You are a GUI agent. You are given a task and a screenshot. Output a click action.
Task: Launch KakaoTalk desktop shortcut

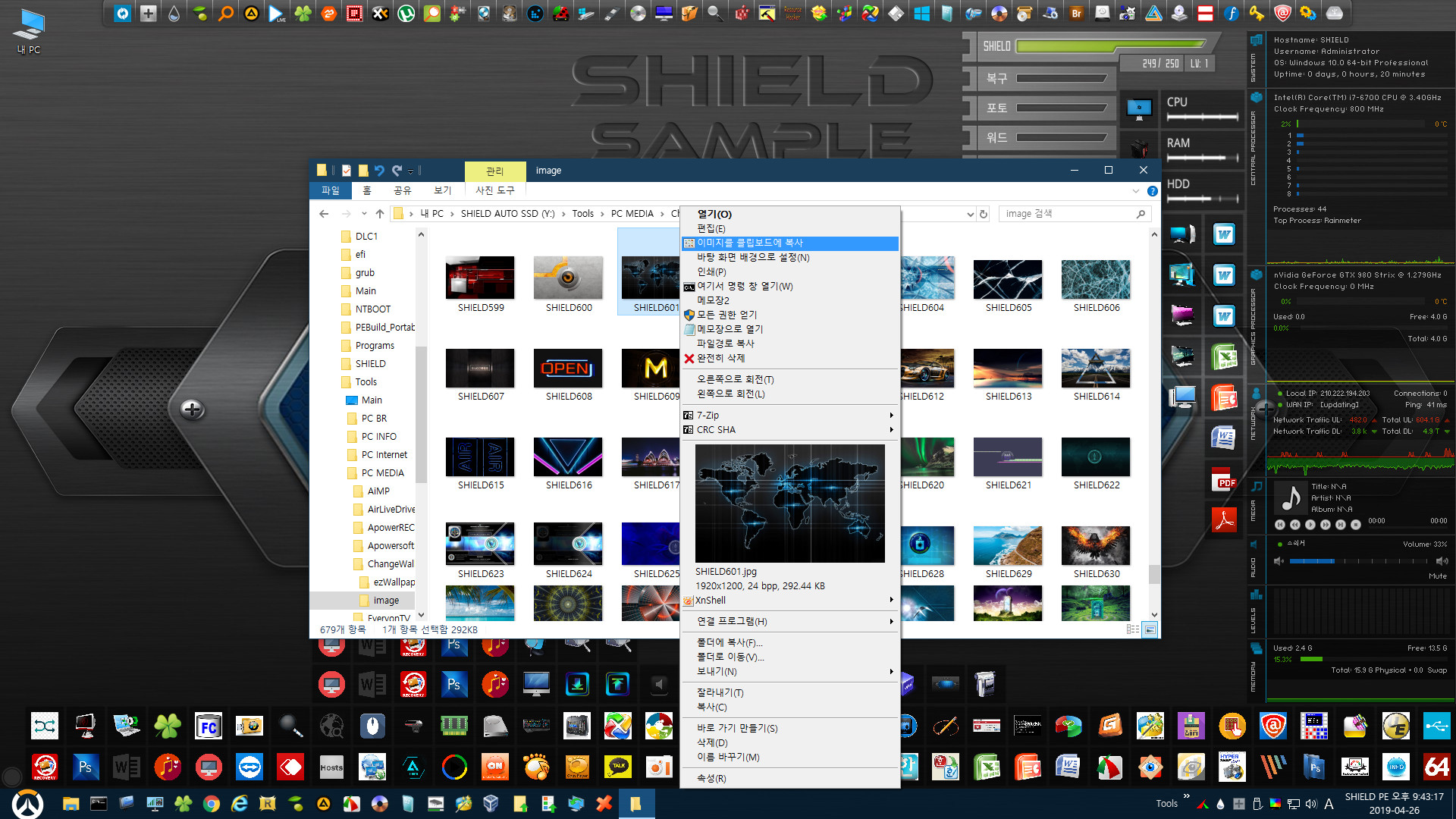pos(618,767)
